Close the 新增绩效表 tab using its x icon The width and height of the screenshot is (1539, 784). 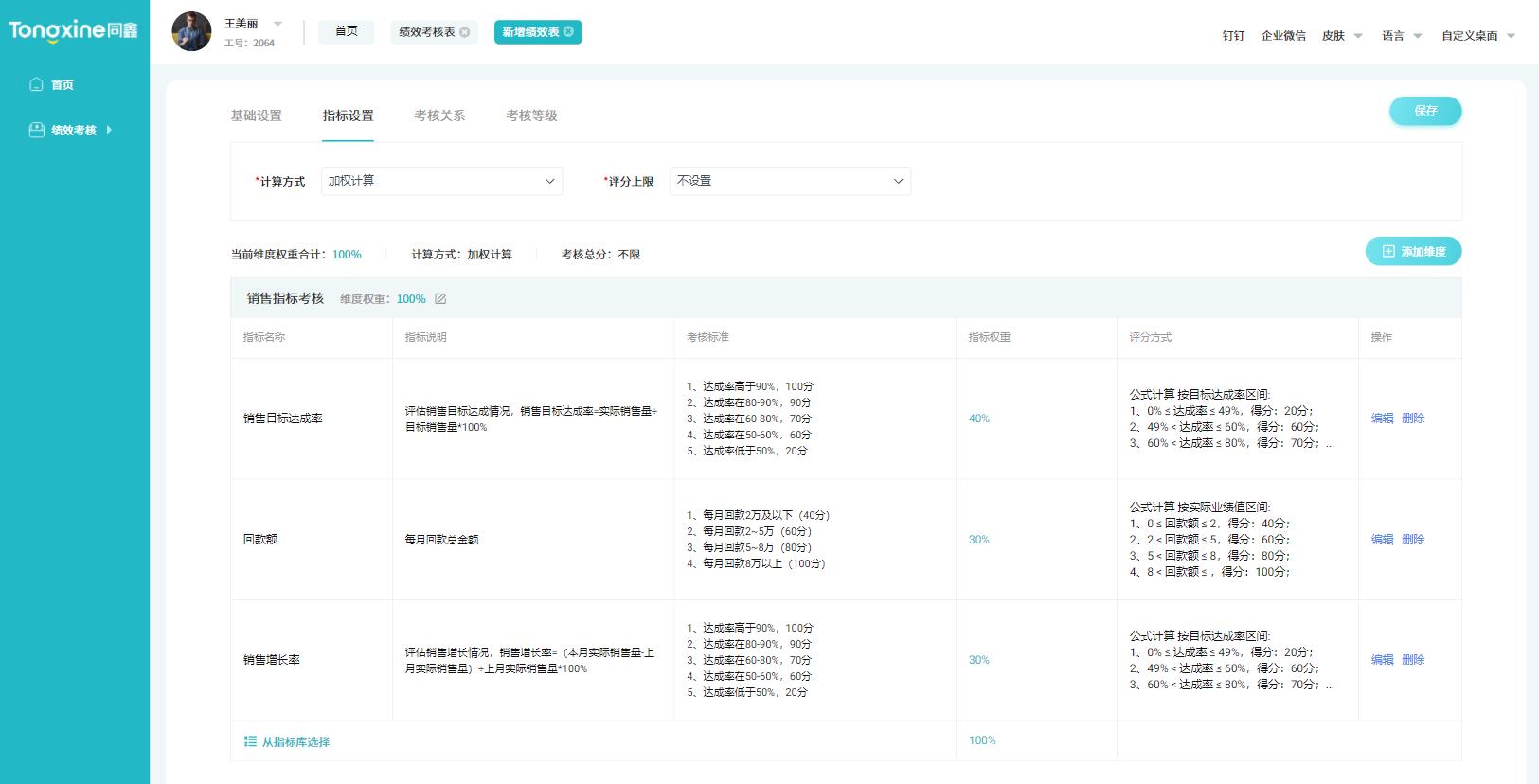(x=568, y=32)
